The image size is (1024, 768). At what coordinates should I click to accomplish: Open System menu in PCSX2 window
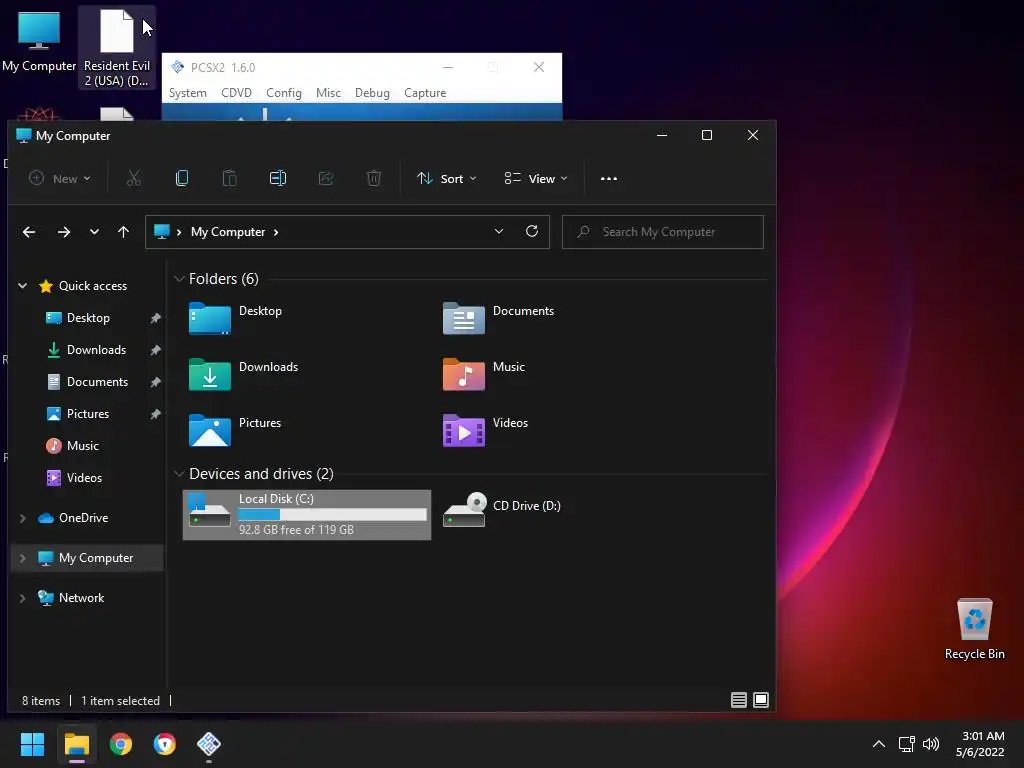(x=187, y=93)
